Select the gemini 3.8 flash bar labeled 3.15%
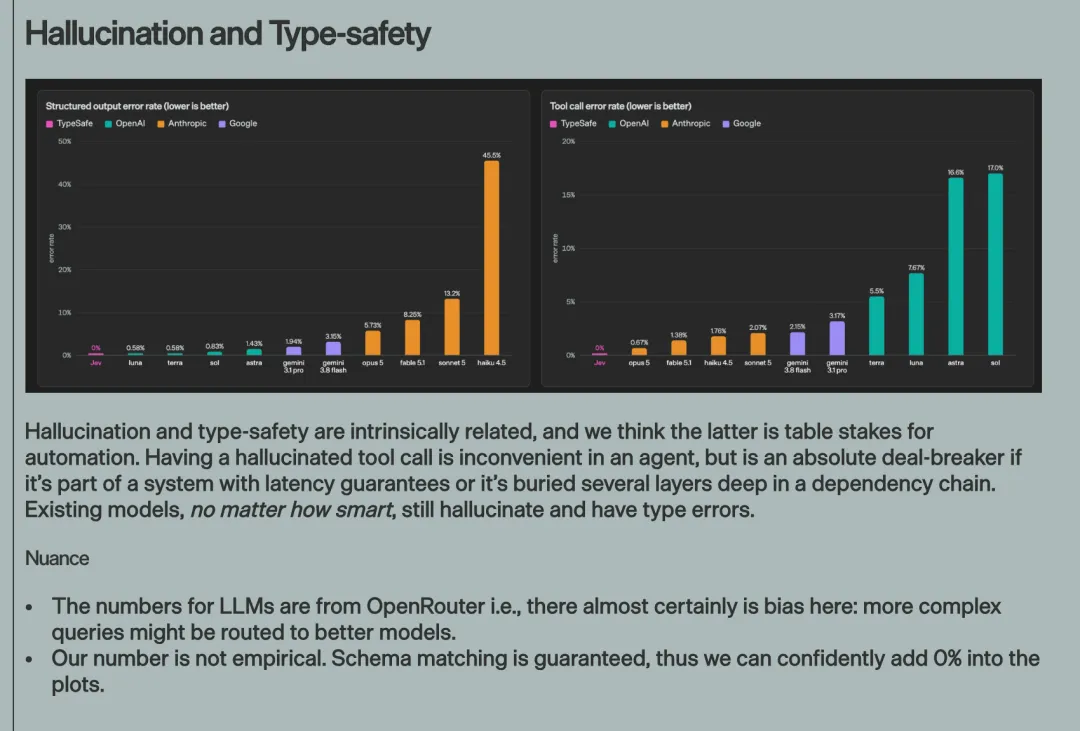The image size is (1080, 731). click(333, 349)
